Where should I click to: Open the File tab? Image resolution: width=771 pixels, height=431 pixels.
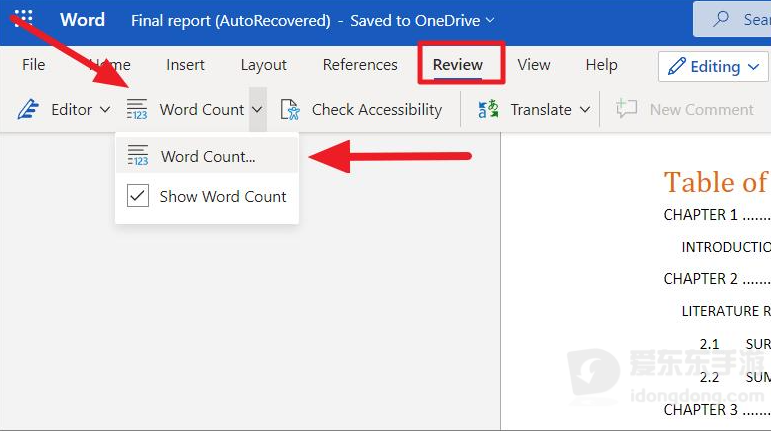point(33,64)
